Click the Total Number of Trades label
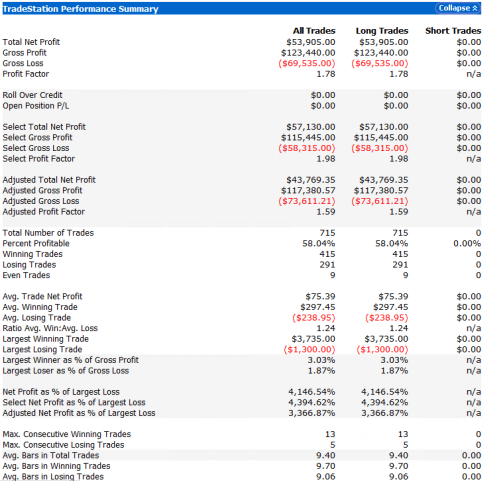The height and width of the screenshot is (481, 494). point(48,233)
